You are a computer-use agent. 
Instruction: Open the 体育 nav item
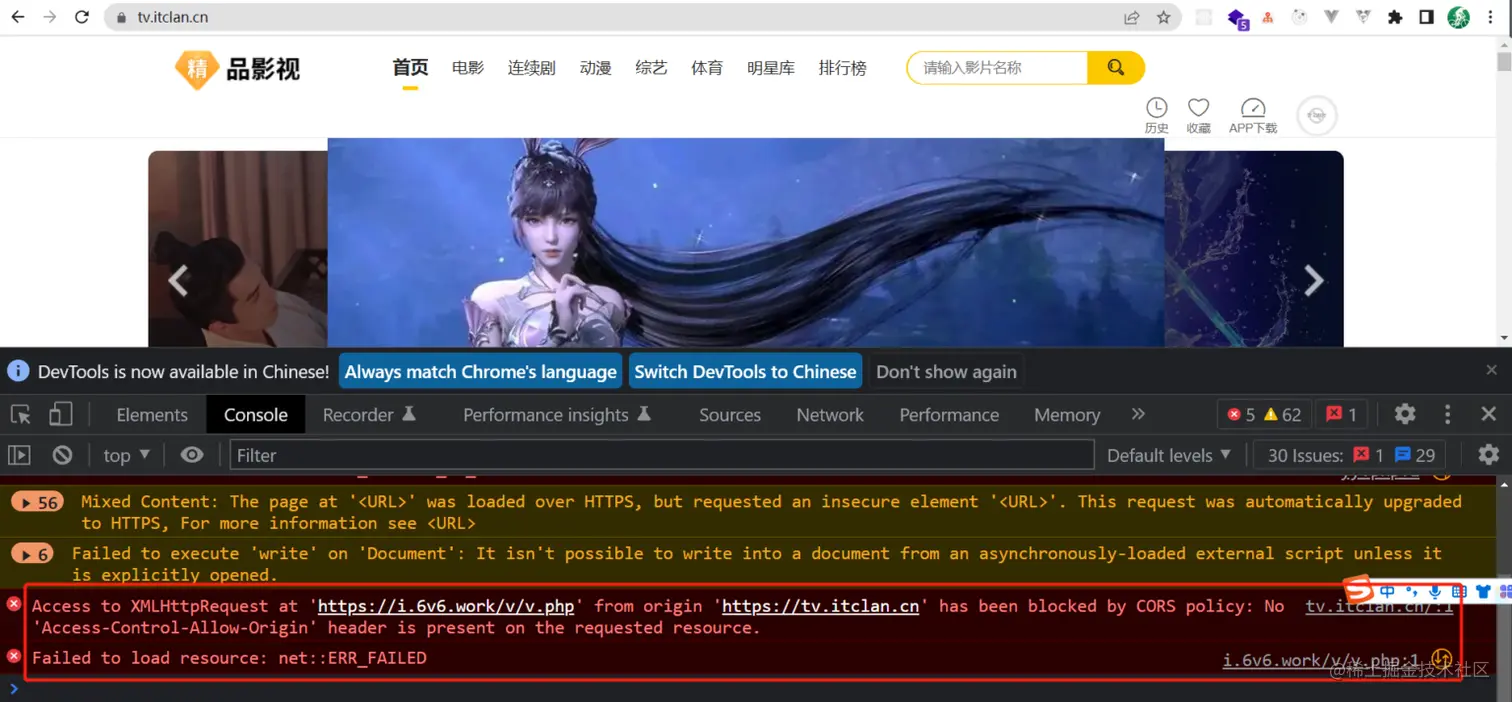(707, 68)
